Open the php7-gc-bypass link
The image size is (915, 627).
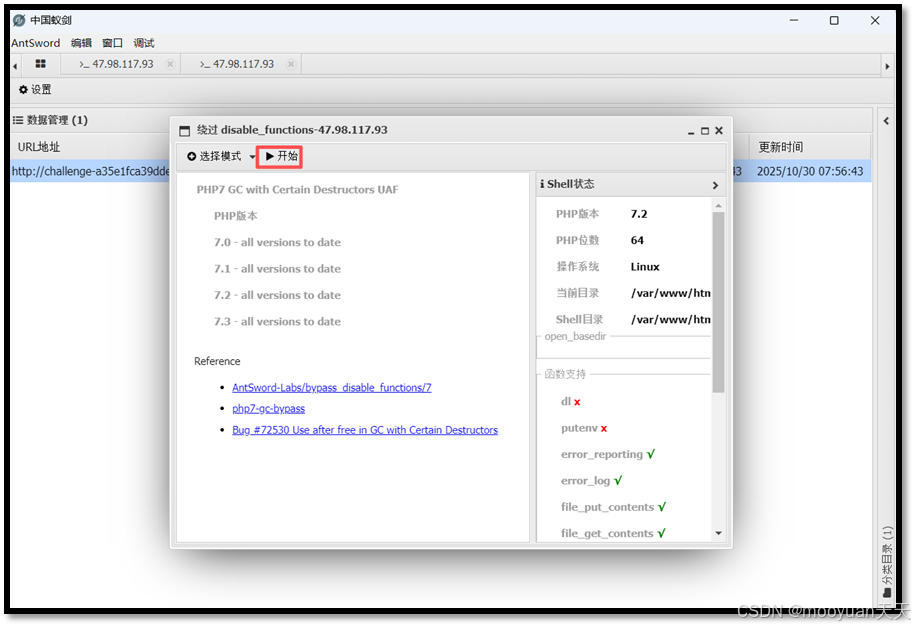268,409
